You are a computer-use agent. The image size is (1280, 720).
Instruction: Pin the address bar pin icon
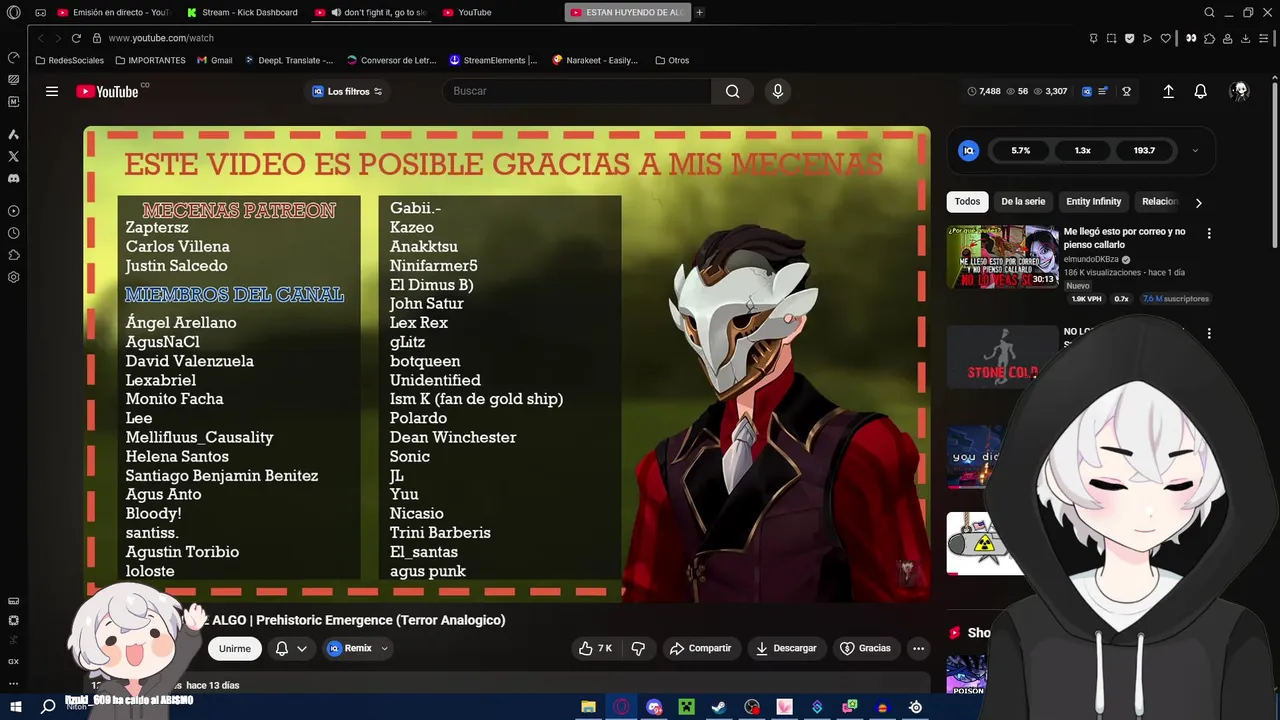(x=1093, y=38)
